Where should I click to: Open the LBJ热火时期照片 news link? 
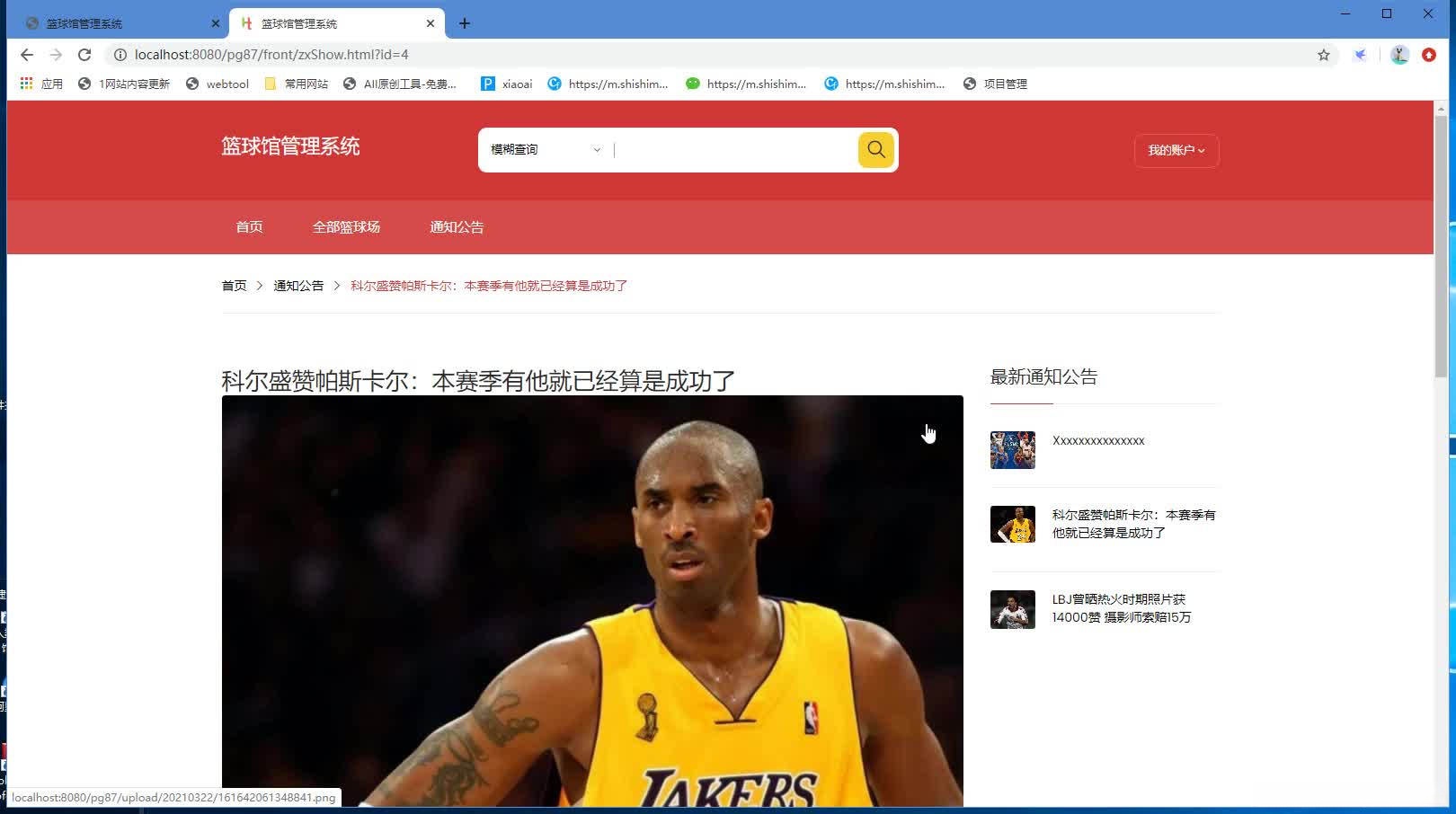(1121, 608)
